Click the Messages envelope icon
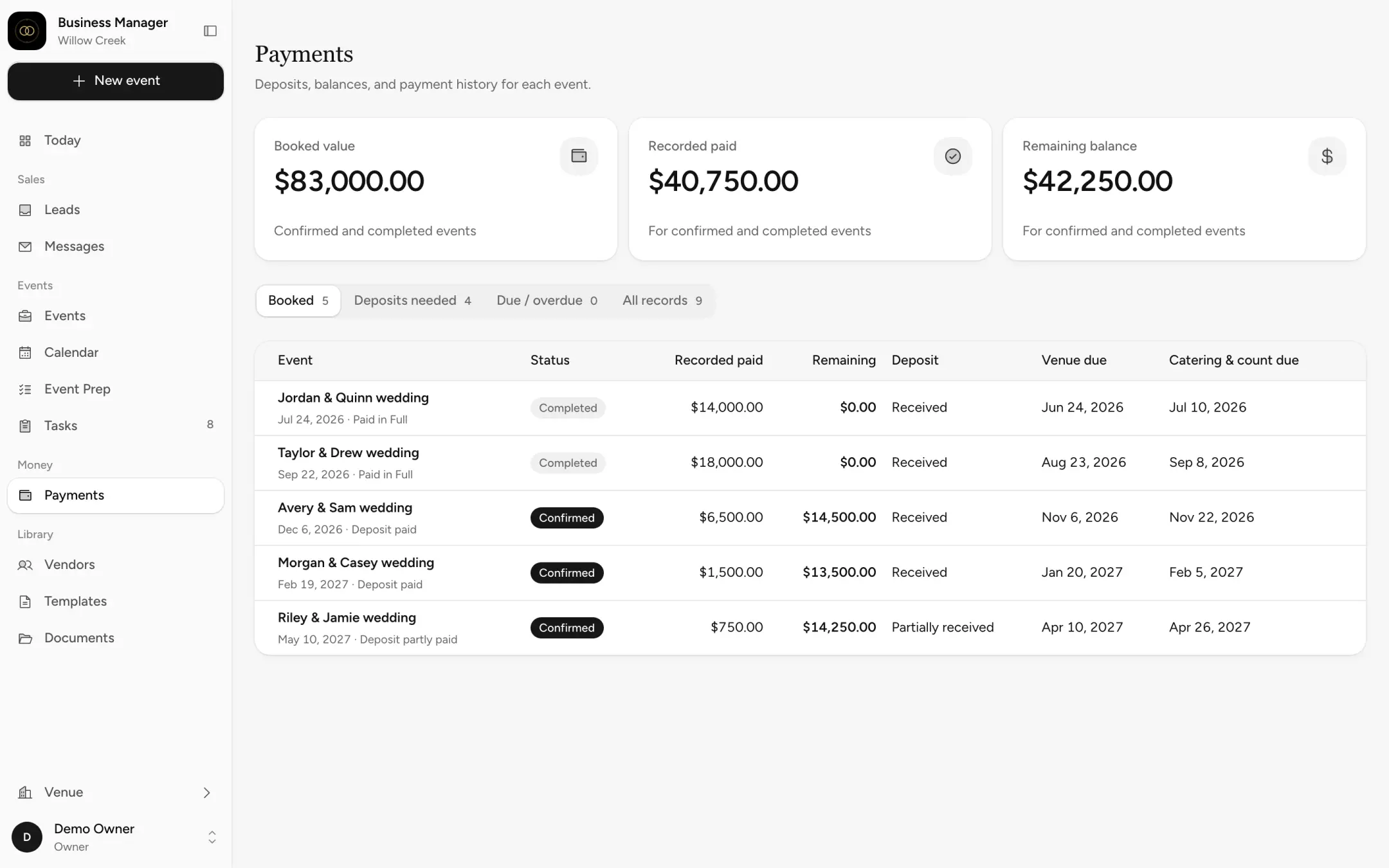This screenshot has height=868, width=1389. point(25,247)
